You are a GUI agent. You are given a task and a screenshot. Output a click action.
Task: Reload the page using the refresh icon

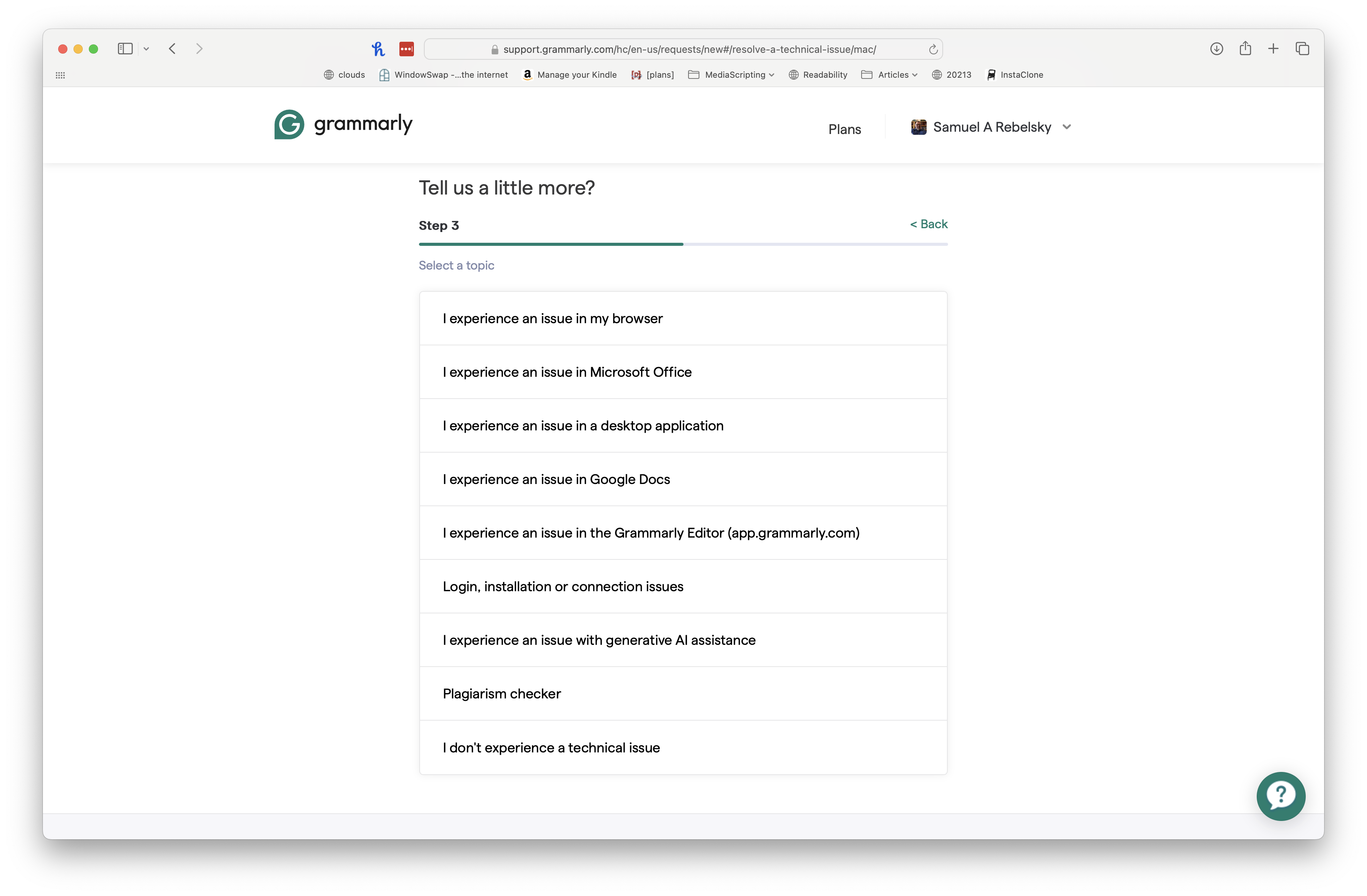coord(933,49)
